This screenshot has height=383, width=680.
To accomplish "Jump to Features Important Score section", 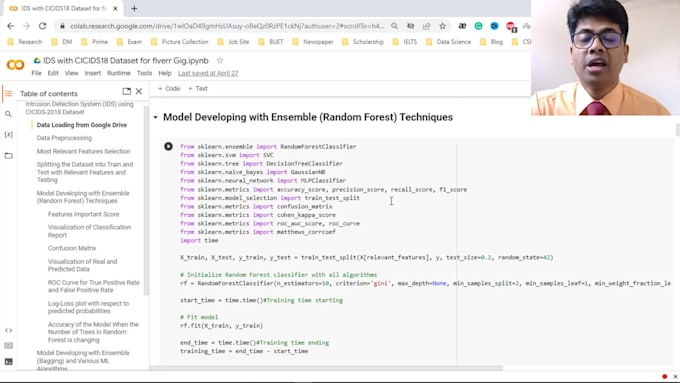I will pyautogui.click(x=83, y=214).
